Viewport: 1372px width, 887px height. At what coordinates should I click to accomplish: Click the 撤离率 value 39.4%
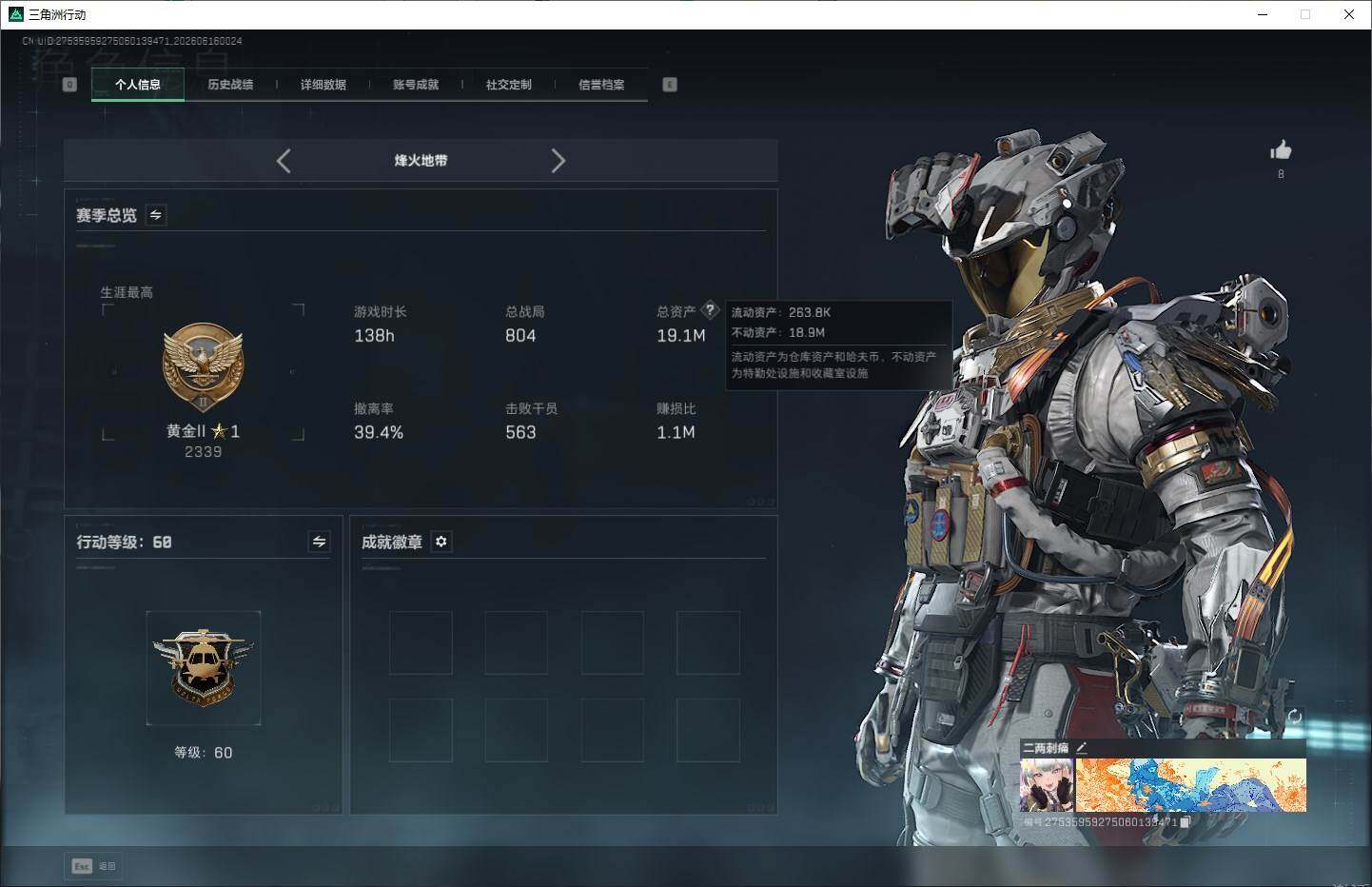pyautogui.click(x=379, y=433)
